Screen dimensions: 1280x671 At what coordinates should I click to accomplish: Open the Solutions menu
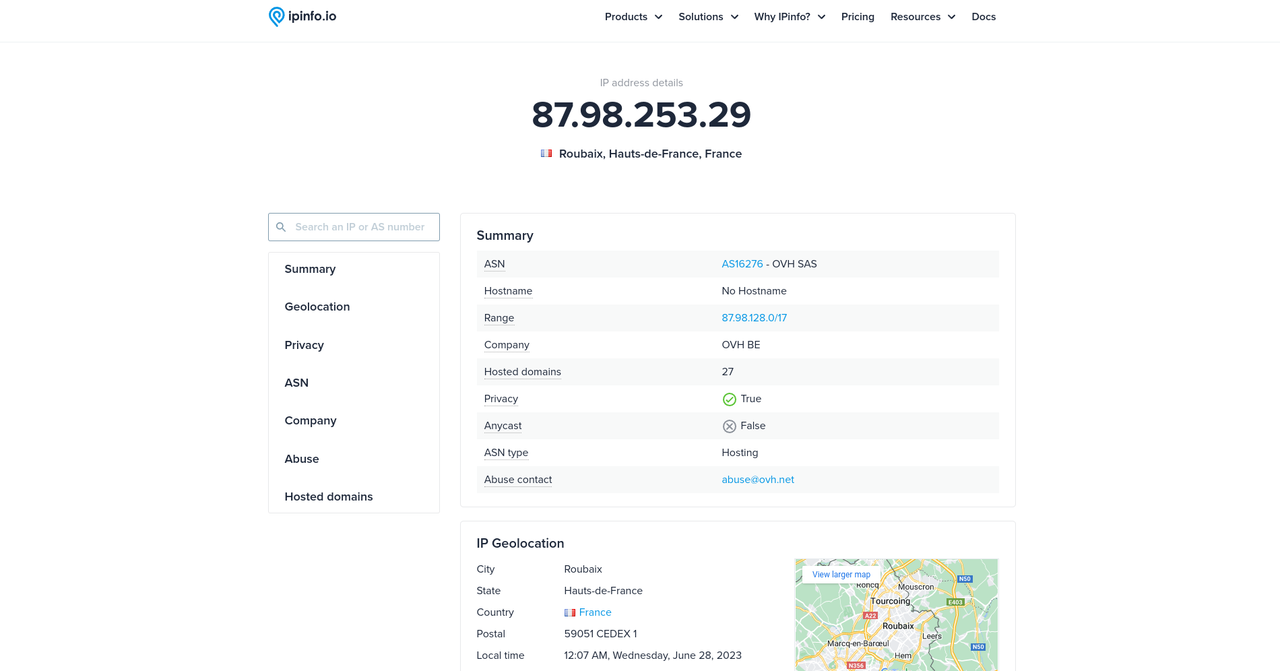point(708,17)
